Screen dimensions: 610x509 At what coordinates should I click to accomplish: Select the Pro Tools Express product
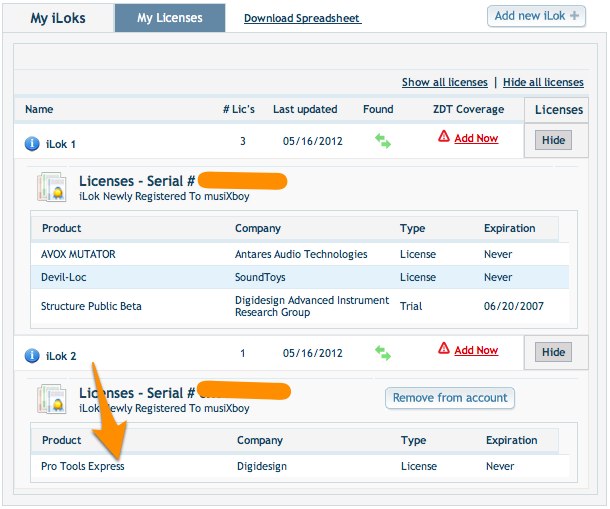[x=82, y=466]
